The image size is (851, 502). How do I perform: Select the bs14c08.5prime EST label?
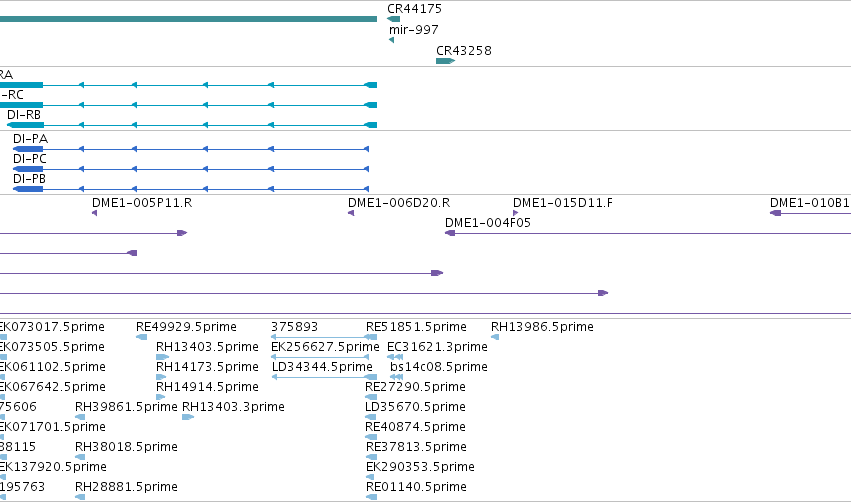pyautogui.click(x=439, y=367)
